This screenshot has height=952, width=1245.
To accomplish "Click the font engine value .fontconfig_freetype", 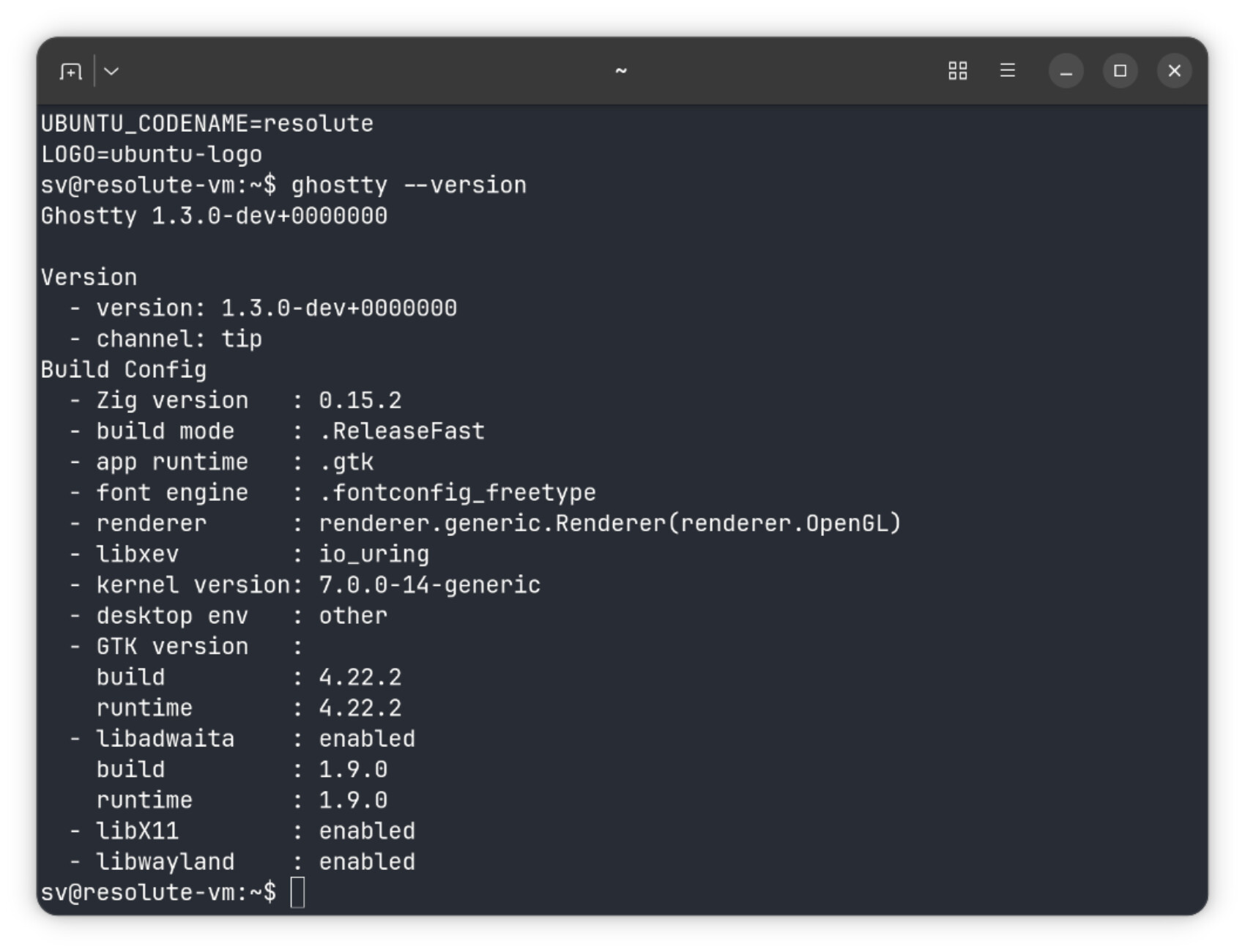I will coord(458,493).
